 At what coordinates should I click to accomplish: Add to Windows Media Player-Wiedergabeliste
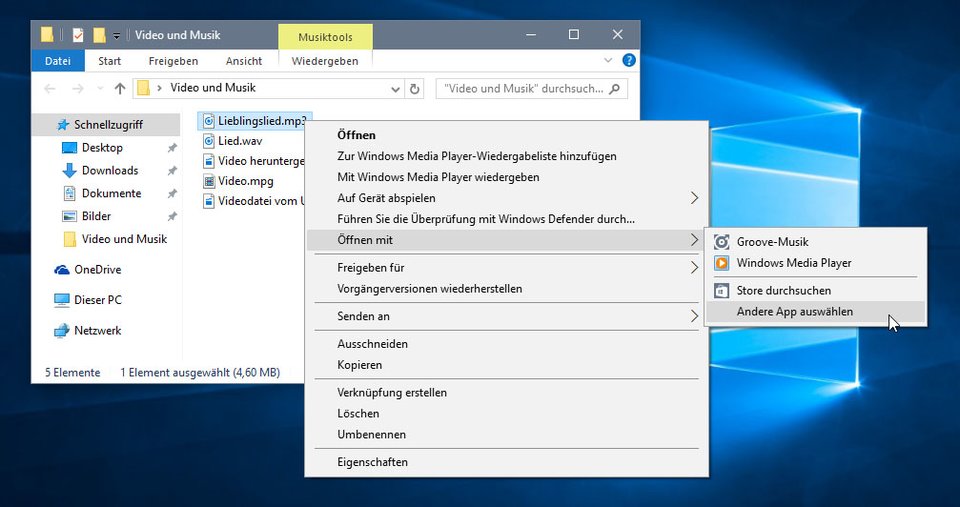[x=508, y=156]
